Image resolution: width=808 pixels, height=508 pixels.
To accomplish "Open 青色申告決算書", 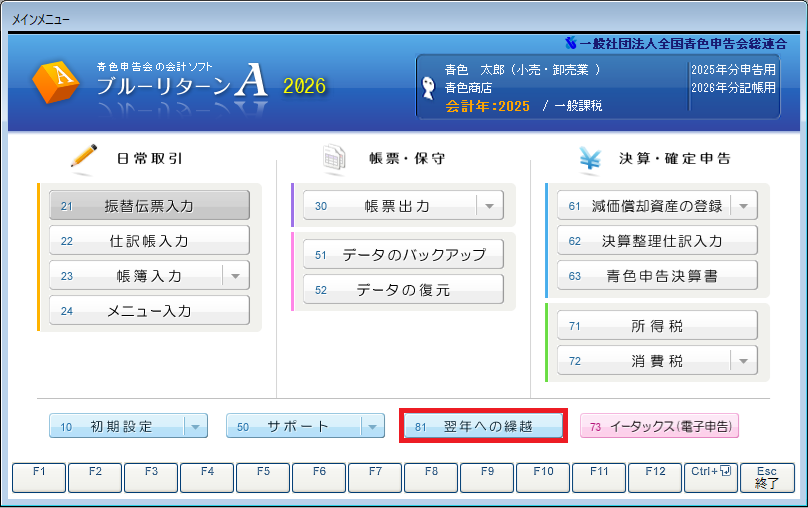I will [657, 276].
